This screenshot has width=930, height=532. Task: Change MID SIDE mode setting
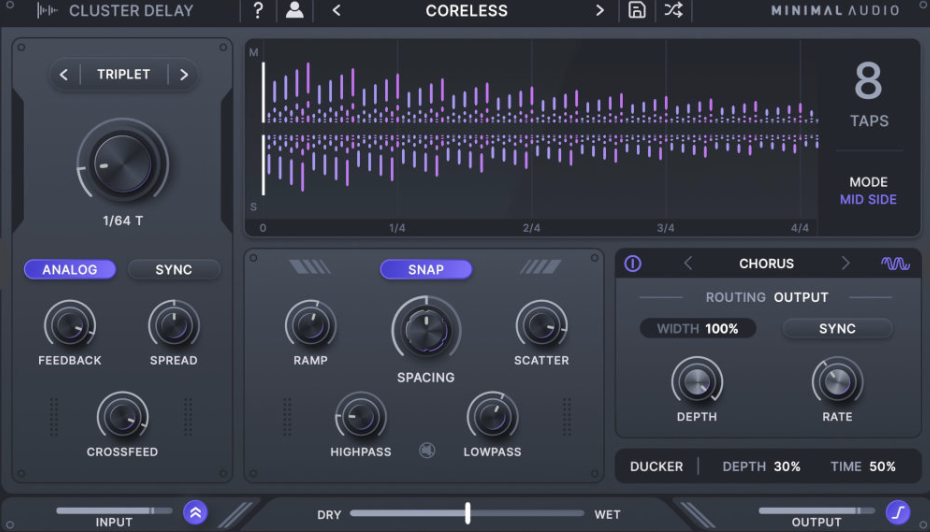(868, 199)
